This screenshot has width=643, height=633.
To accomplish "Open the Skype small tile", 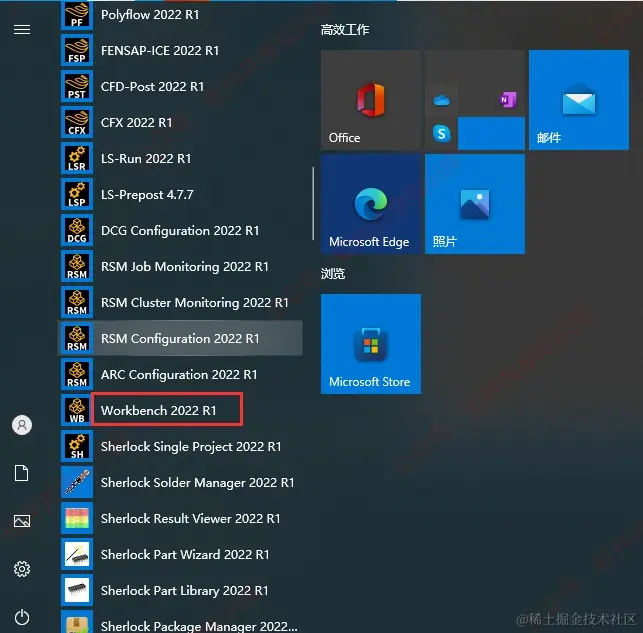I will (x=441, y=134).
